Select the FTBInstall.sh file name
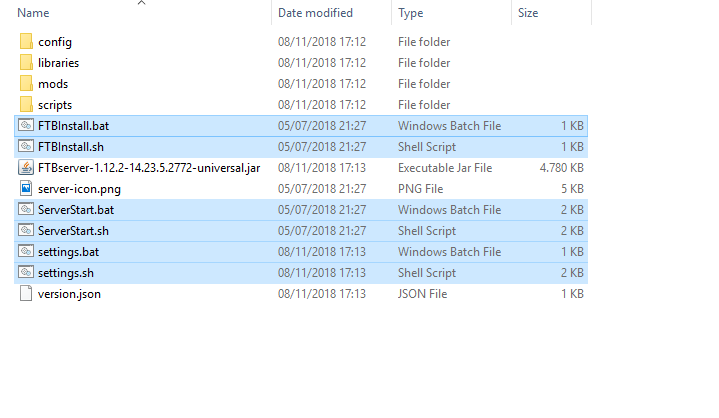The image size is (719, 418). (73, 147)
